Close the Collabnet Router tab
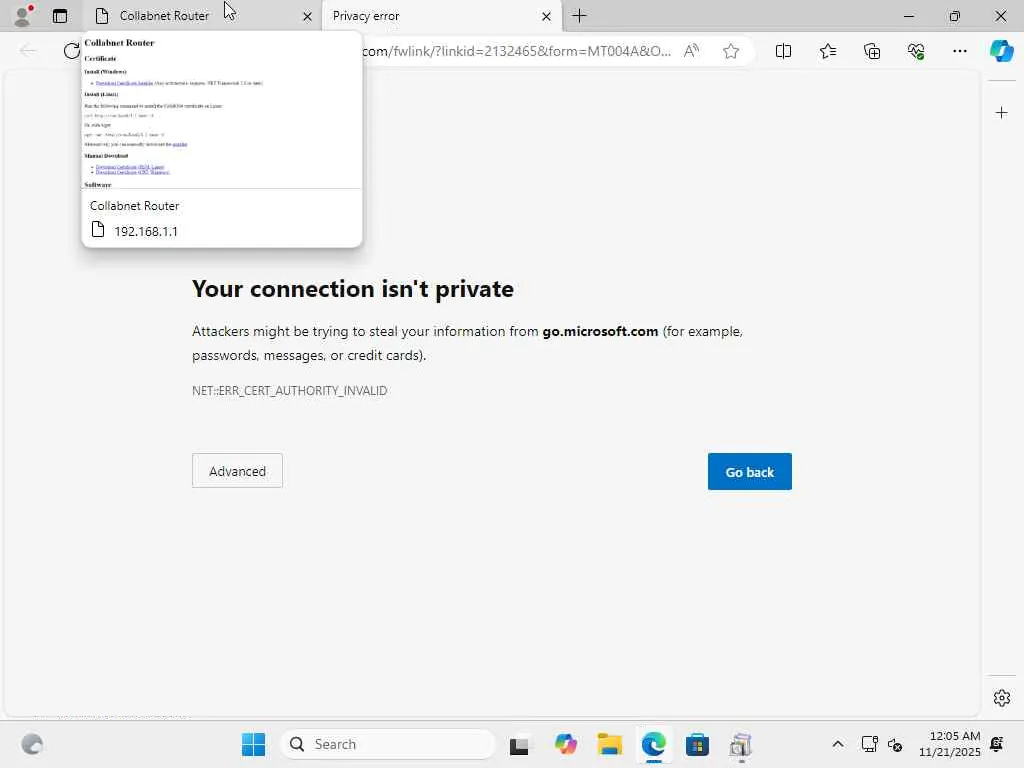1024x768 pixels. pyautogui.click(x=307, y=16)
